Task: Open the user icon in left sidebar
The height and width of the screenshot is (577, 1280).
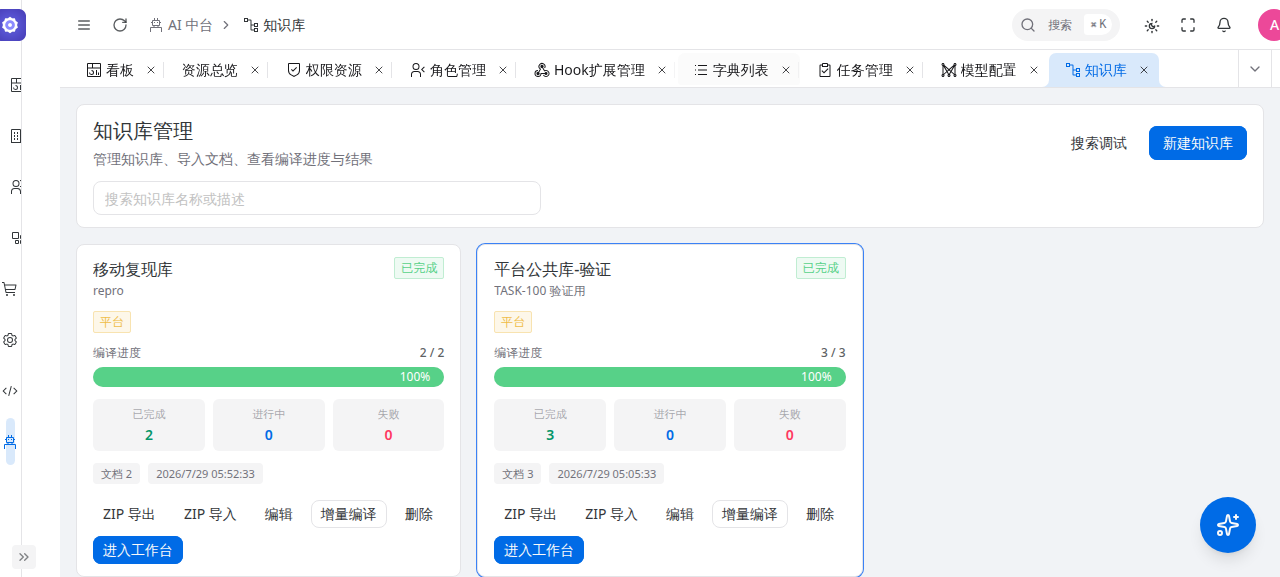Action: pos(16,187)
